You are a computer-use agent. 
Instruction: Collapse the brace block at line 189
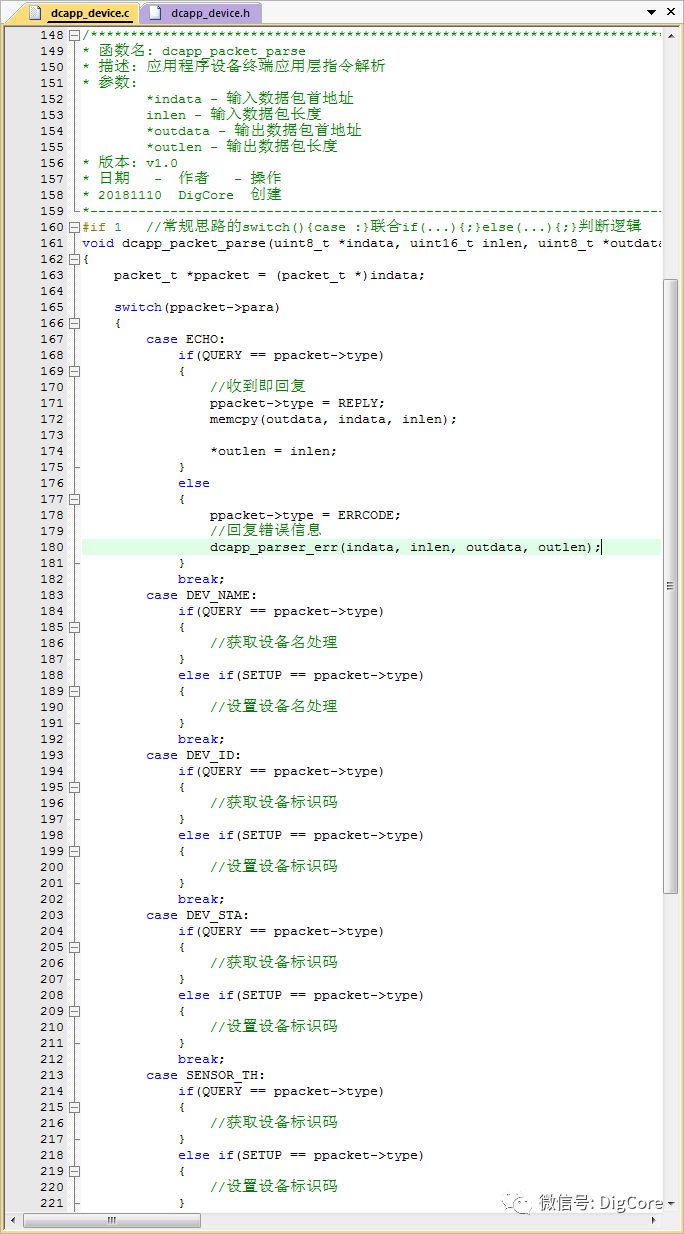pyautogui.click(x=74, y=691)
